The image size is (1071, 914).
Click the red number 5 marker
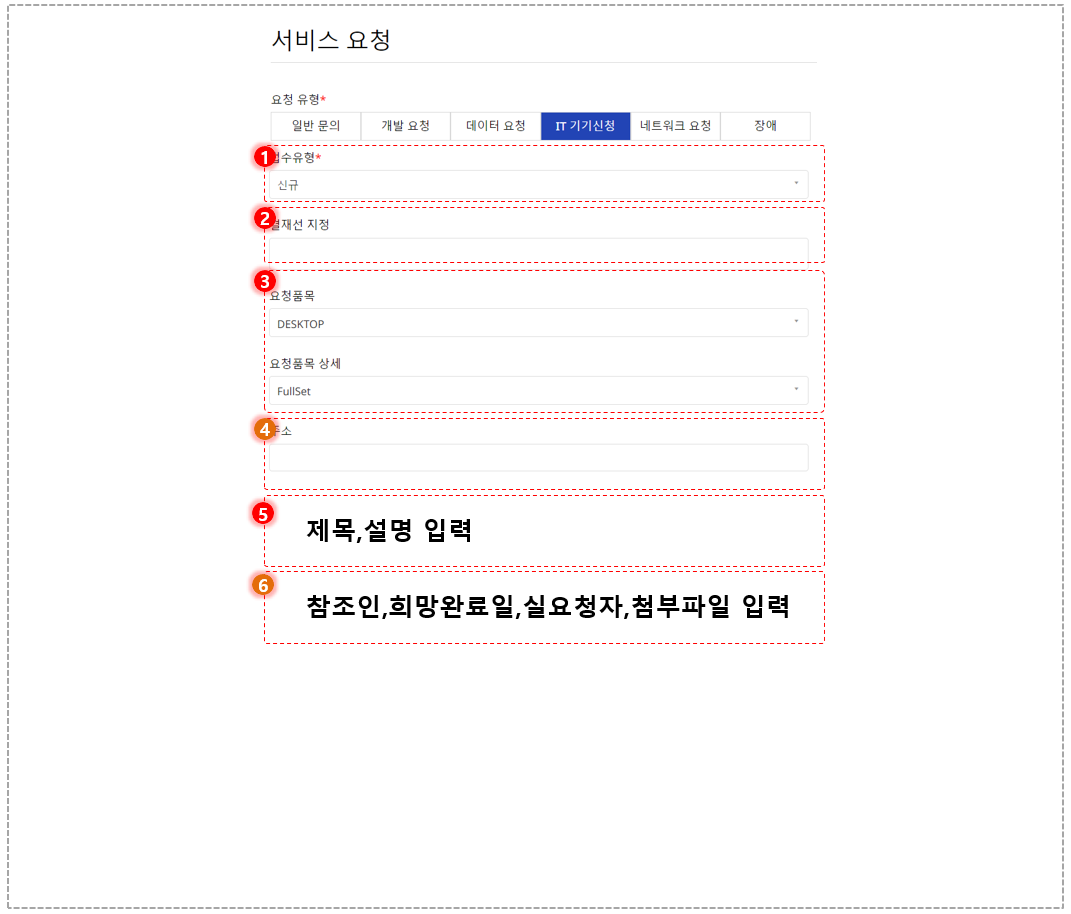[x=262, y=513]
